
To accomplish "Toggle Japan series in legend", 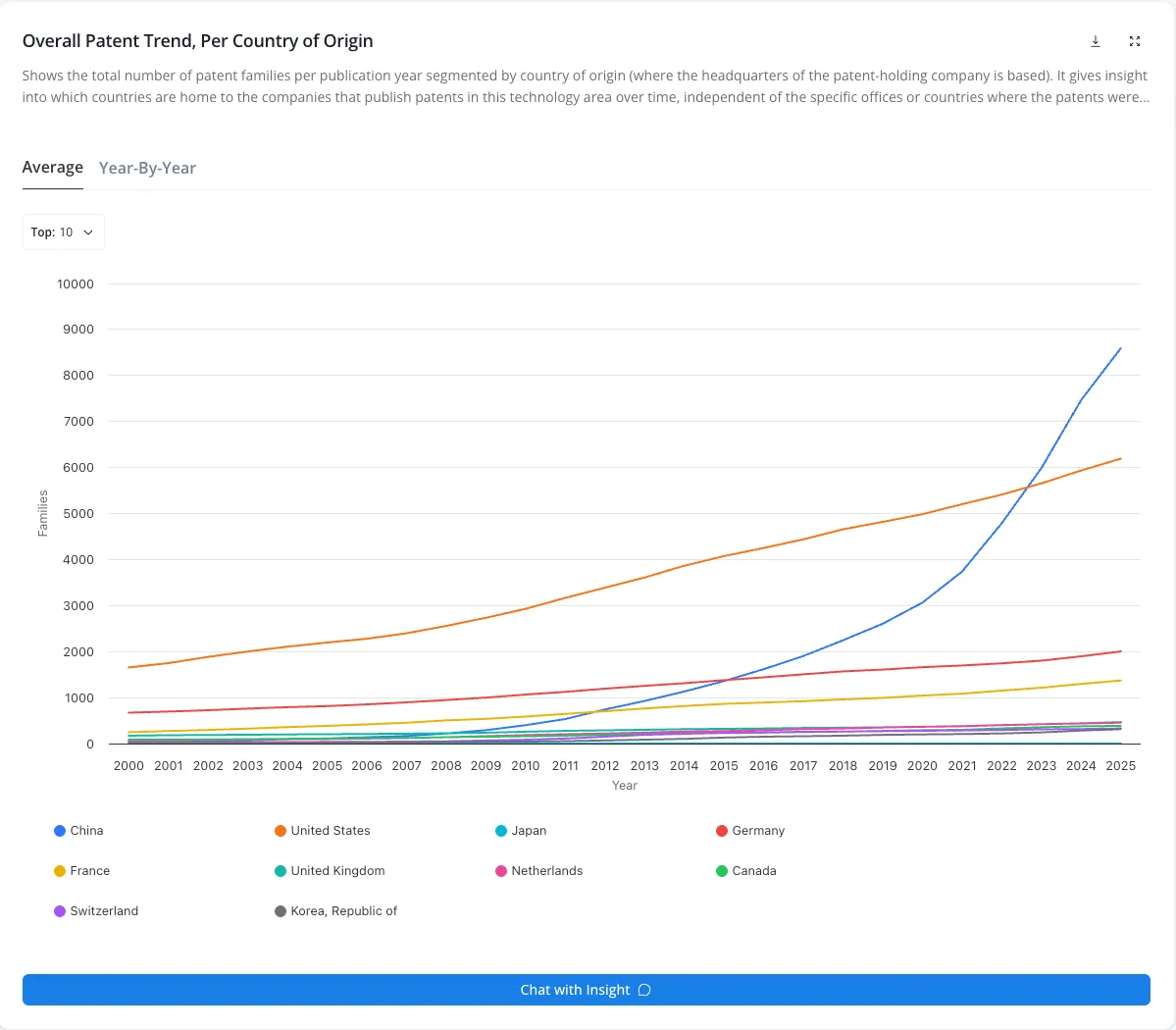I will tap(521, 831).
